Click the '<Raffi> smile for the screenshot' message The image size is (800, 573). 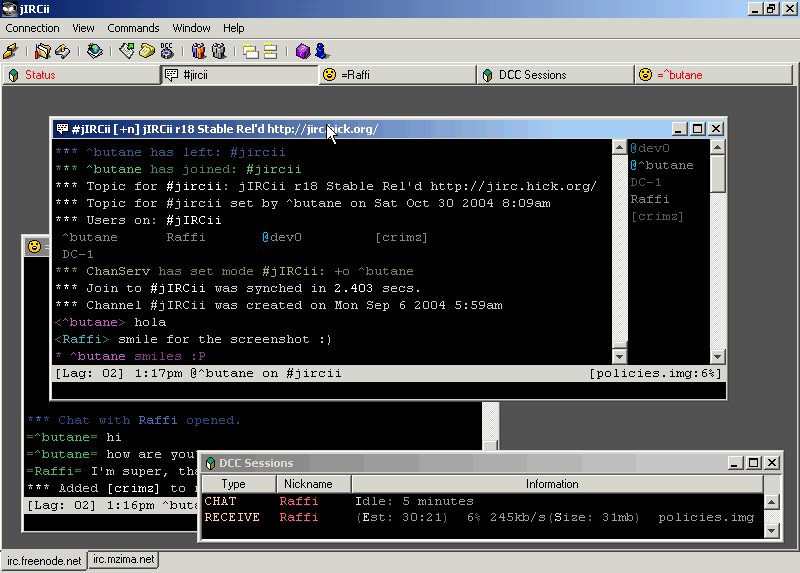pos(193,339)
